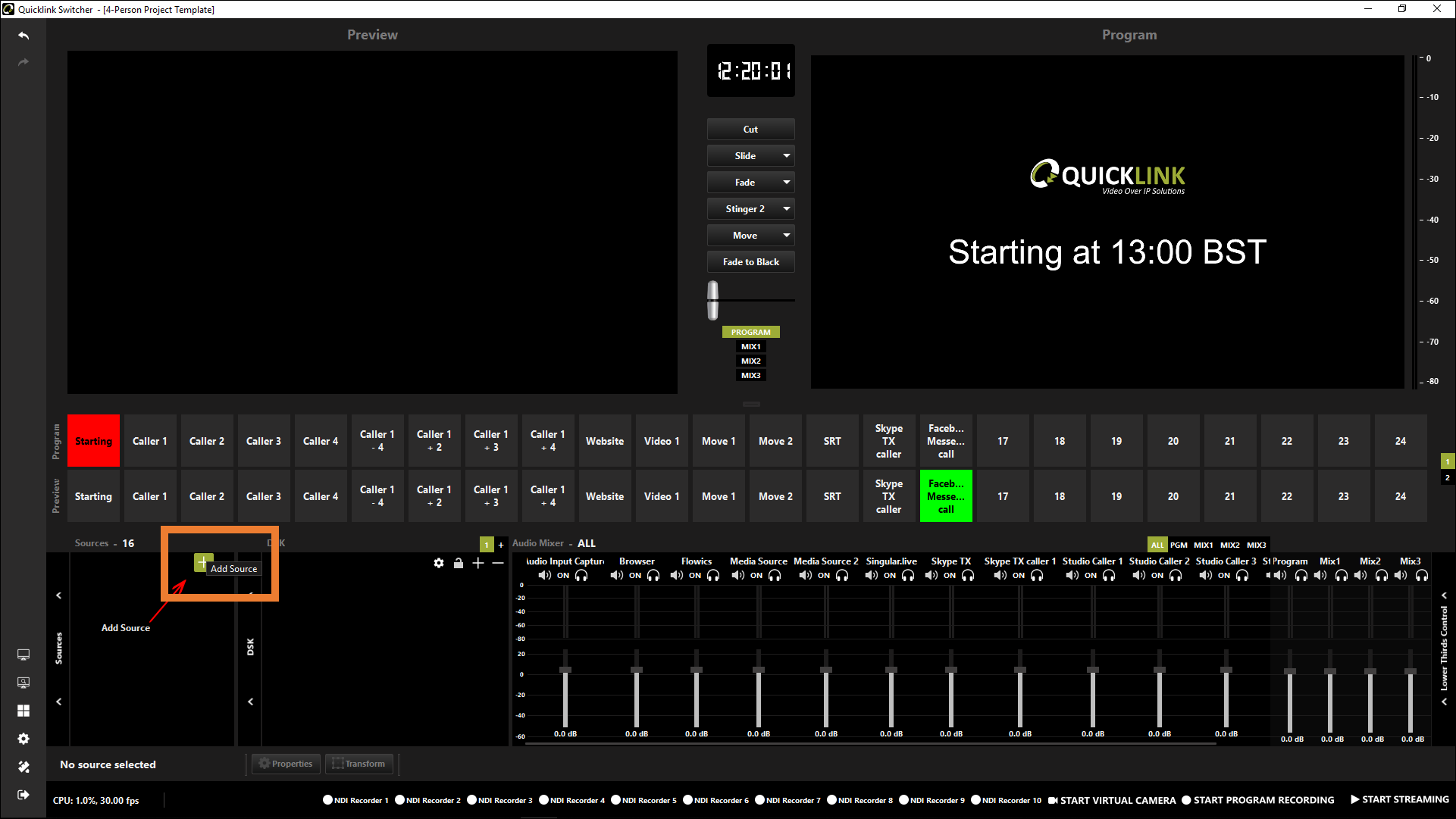Open DSK panel settings gear

coord(439,563)
